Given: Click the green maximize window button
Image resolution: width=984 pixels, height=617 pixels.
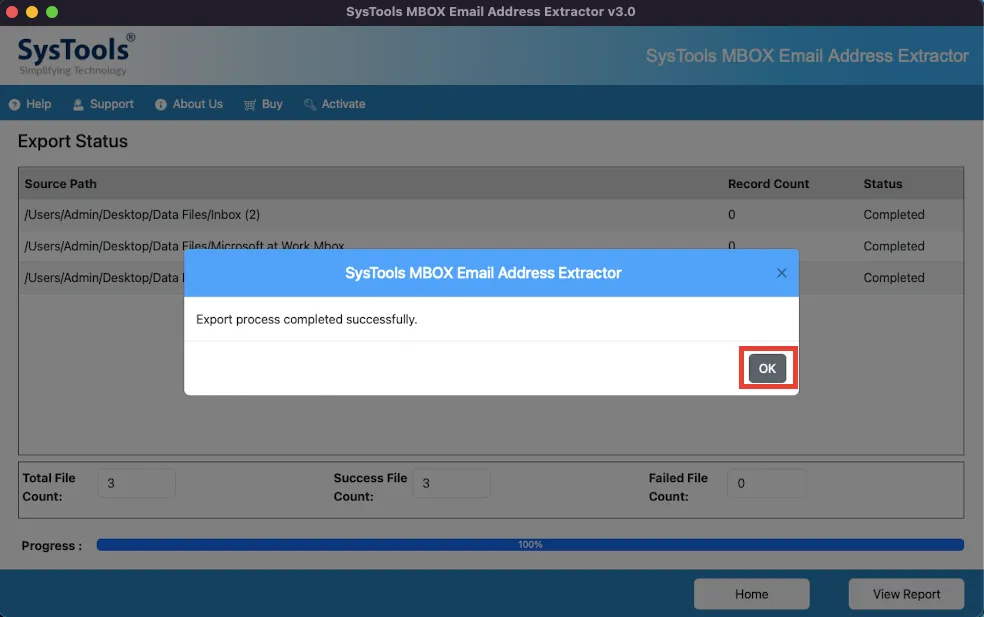Looking at the screenshot, I should pos(52,12).
